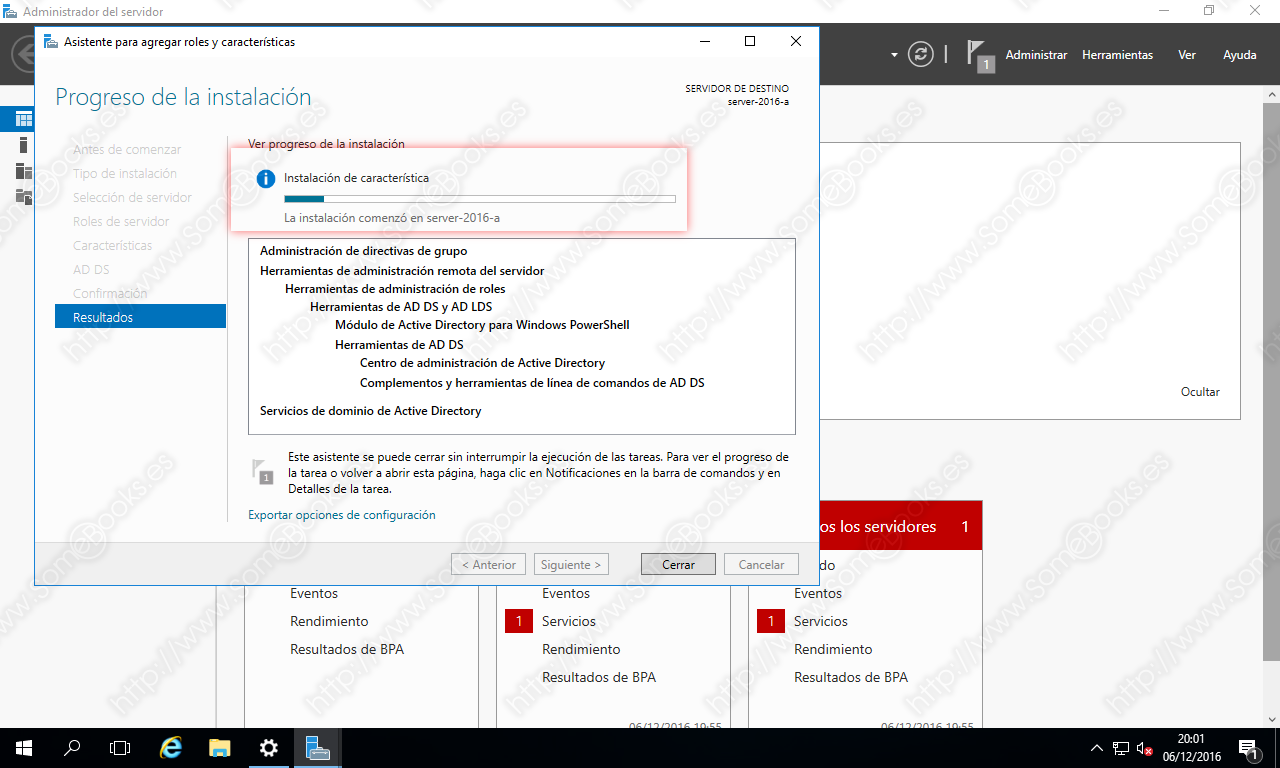Image resolution: width=1280 pixels, height=768 pixels.
Task: Click the feature installation progress bar
Action: [x=478, y=198]
